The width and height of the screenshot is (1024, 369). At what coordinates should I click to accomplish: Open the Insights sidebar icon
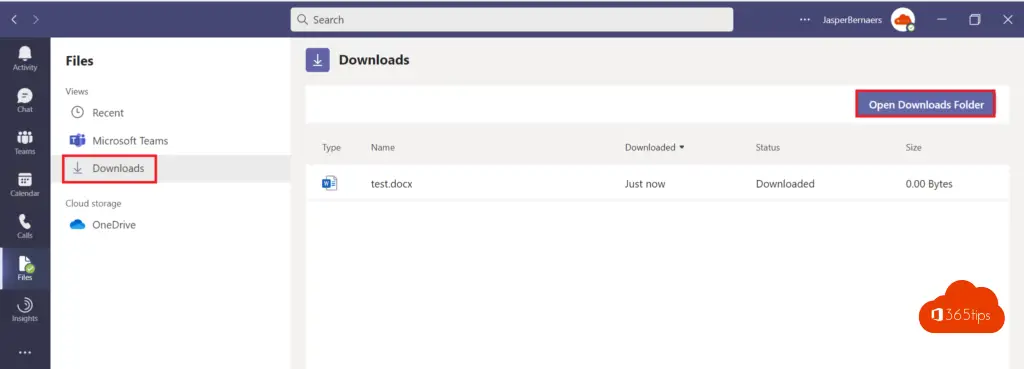pyautogui.click(x=25, y=310)
